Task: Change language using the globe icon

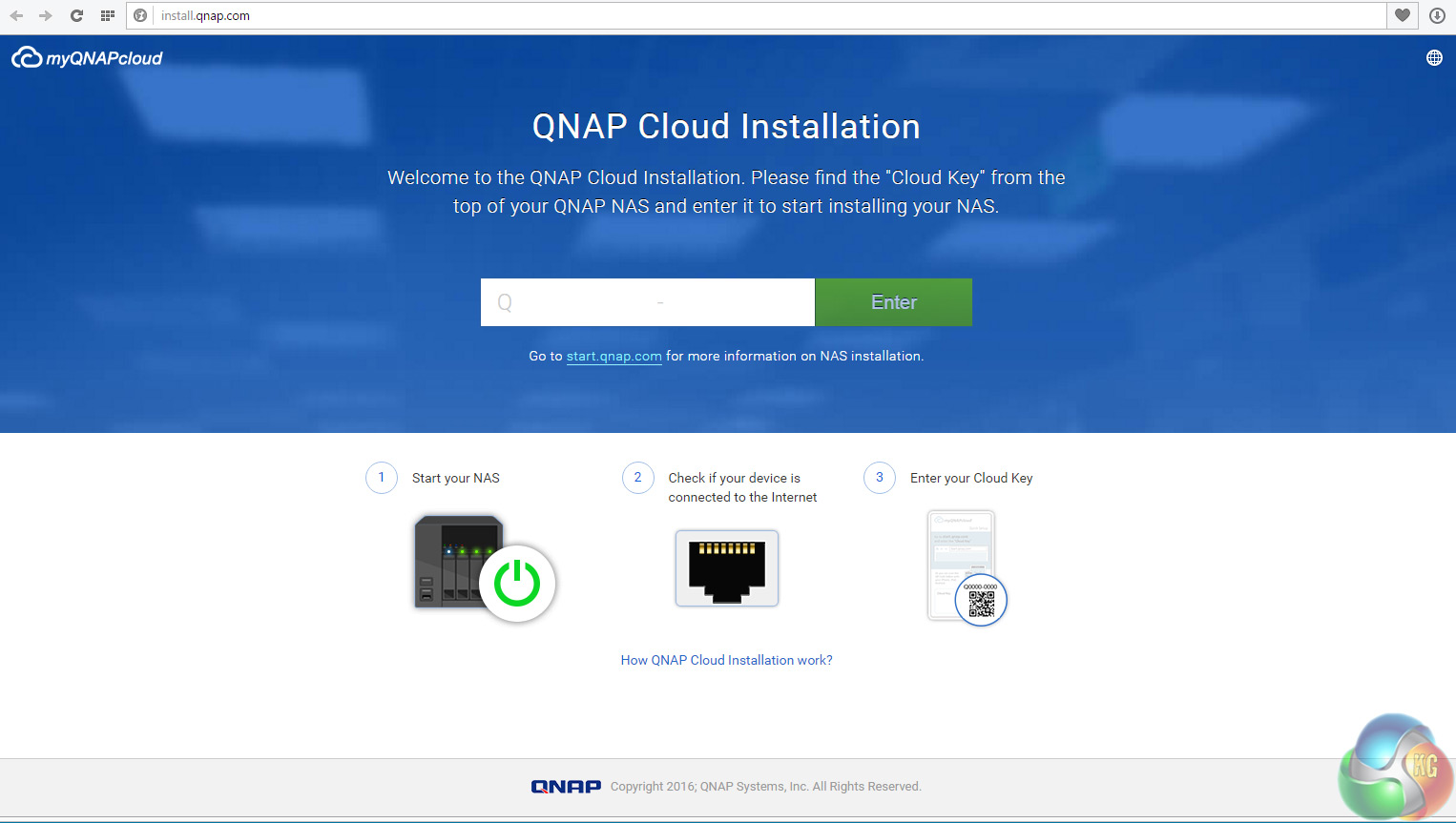Action: 1434,58
